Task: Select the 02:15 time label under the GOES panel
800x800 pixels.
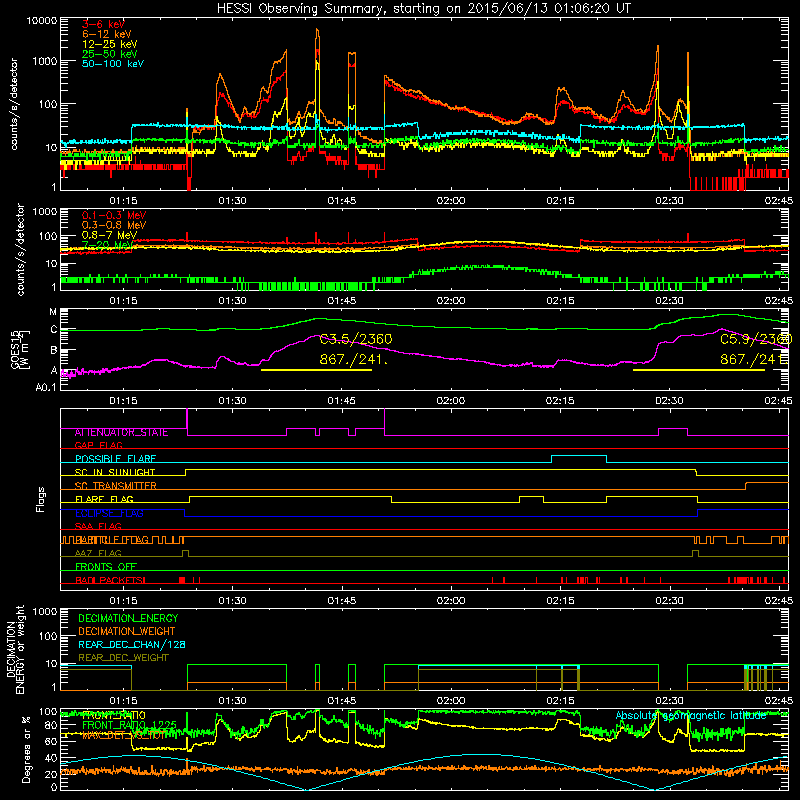Action: tap(560, 401)
